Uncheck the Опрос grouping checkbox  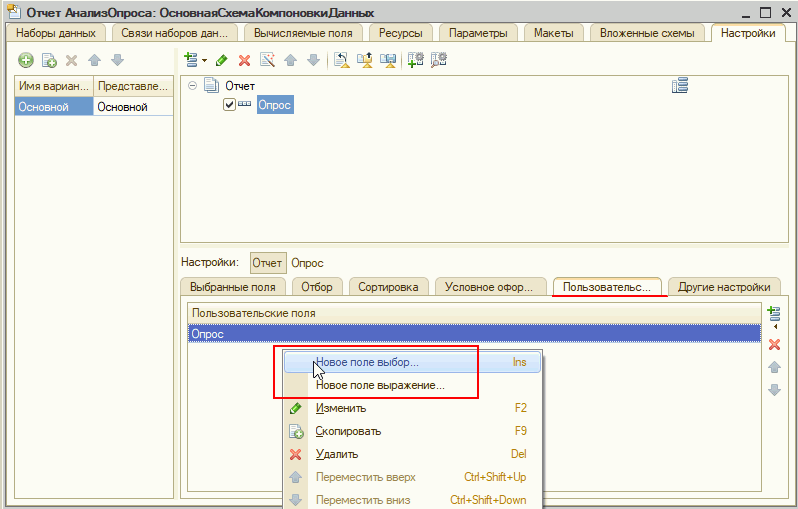[230, 105]
